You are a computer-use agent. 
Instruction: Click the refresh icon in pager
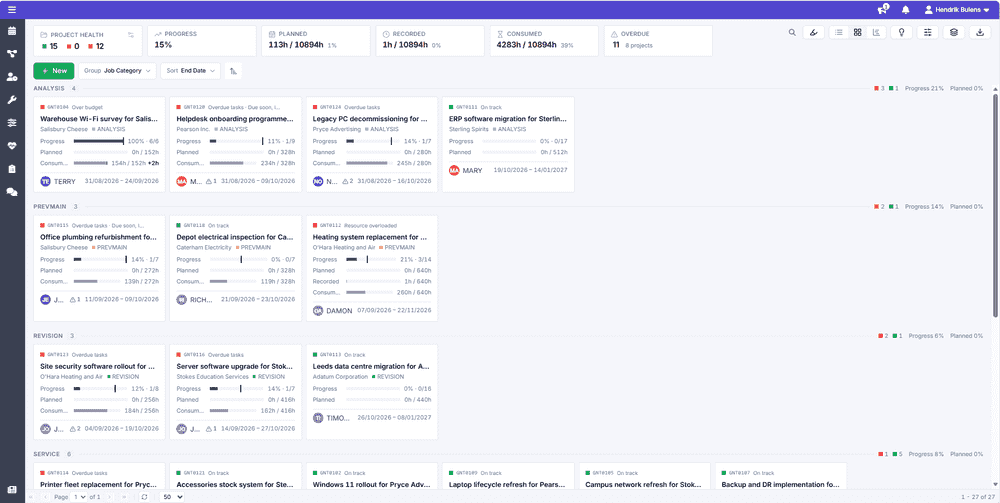pyautogui.click(x=145, y=497)
